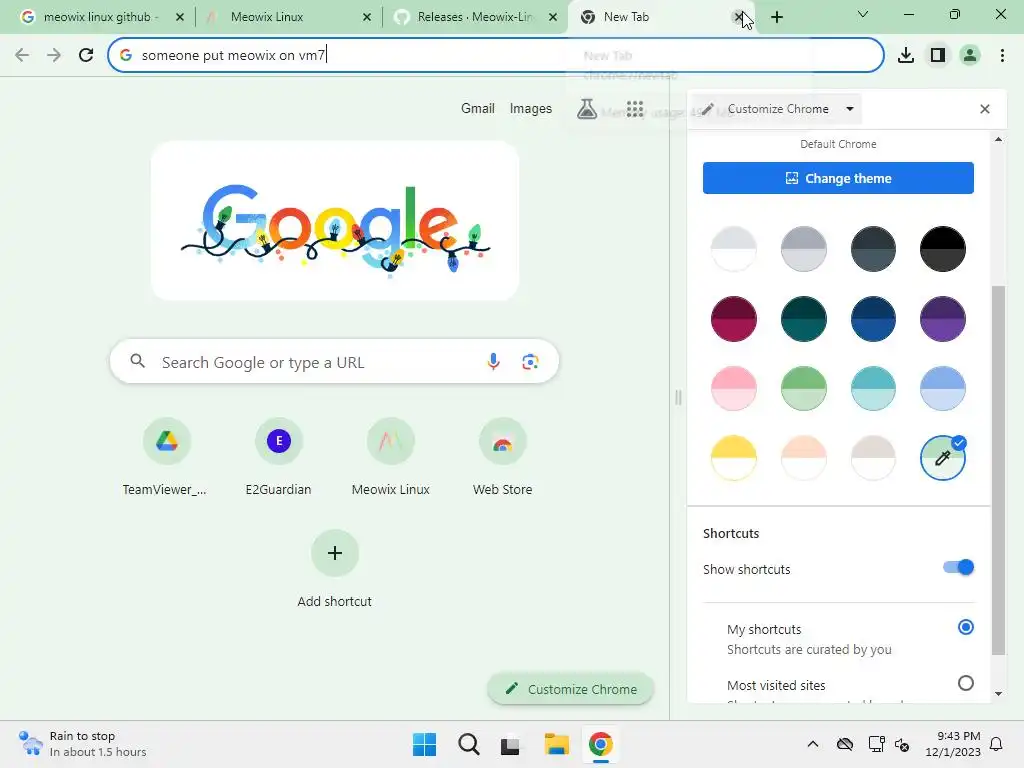Go back with the back arrow
Viewport: 1024px width, 768px height.
tap(22, 56)
